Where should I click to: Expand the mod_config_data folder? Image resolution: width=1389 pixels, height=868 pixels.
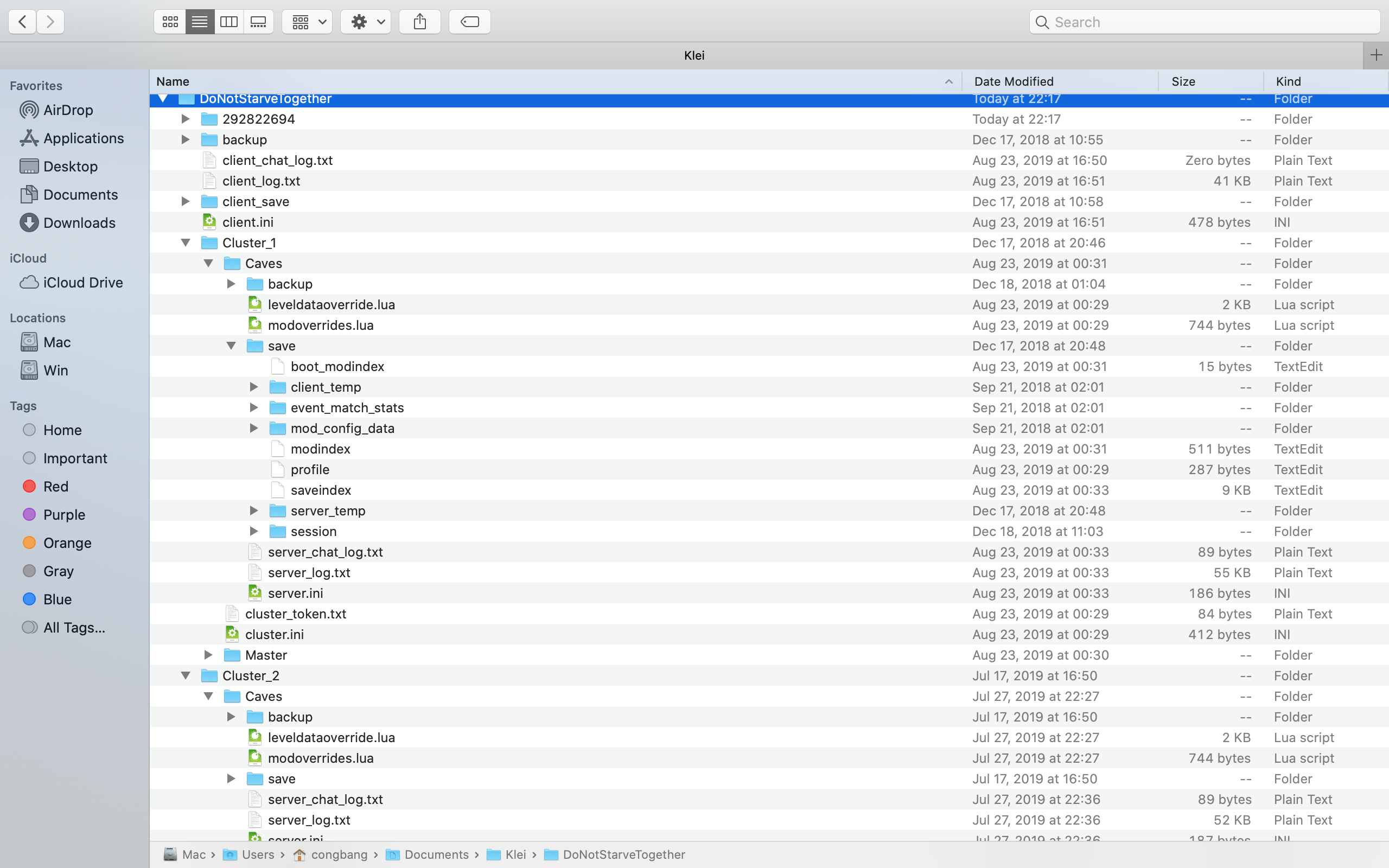[x=254, y=428]
